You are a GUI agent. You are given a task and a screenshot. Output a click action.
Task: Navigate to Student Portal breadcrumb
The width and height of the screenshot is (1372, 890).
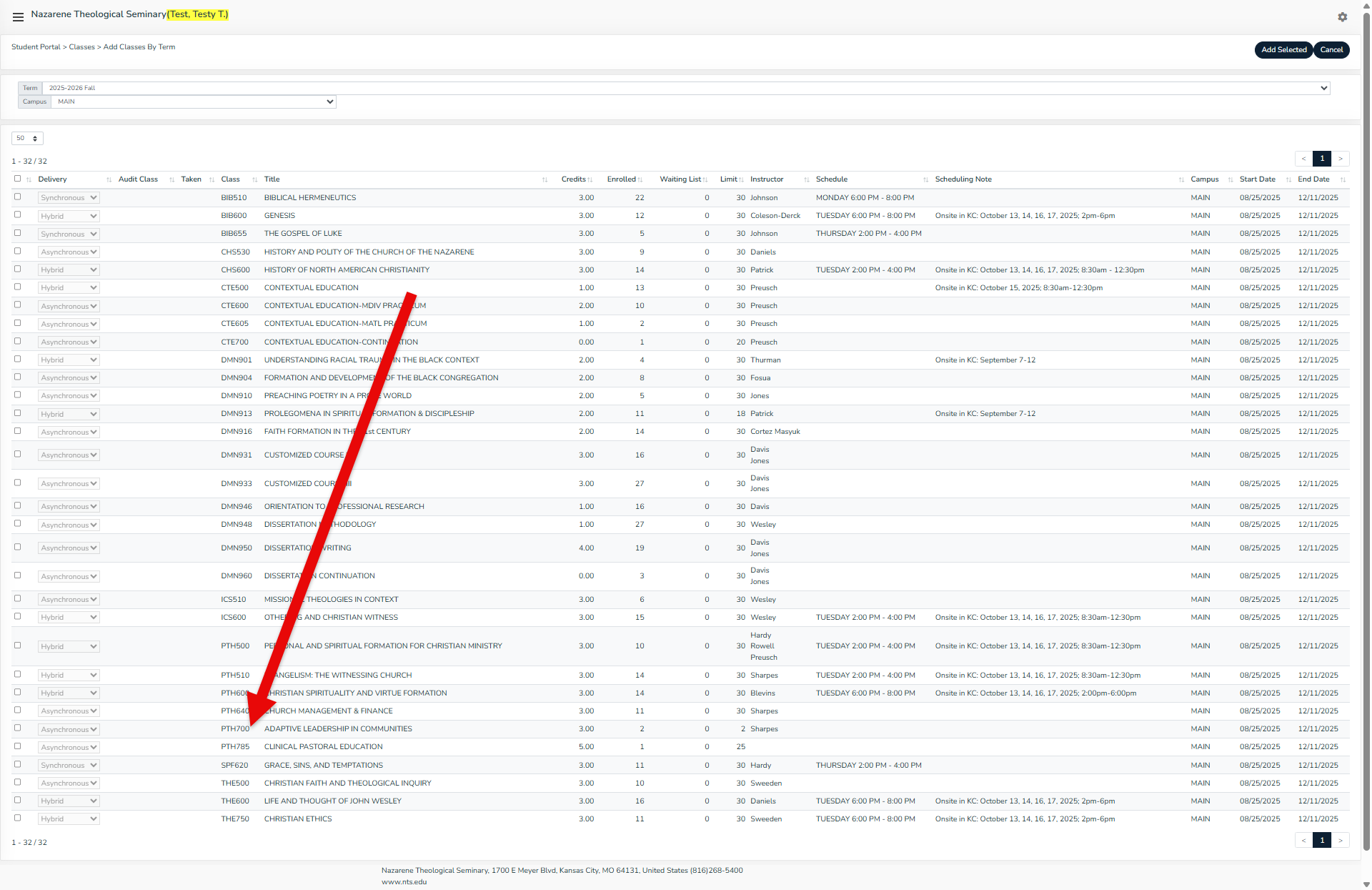click(36, 47)
